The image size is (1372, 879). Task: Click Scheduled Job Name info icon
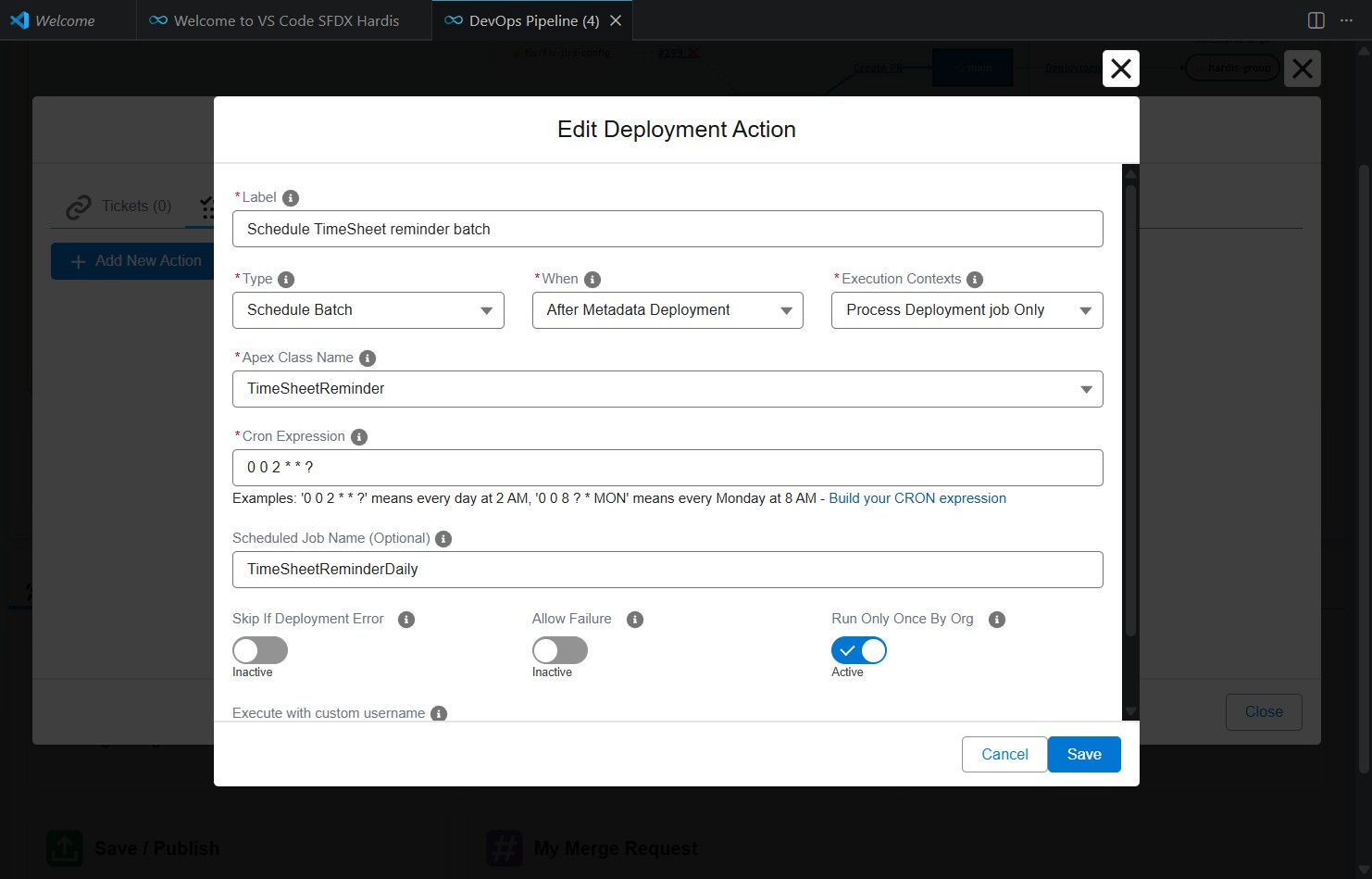[x=443, y=539]
